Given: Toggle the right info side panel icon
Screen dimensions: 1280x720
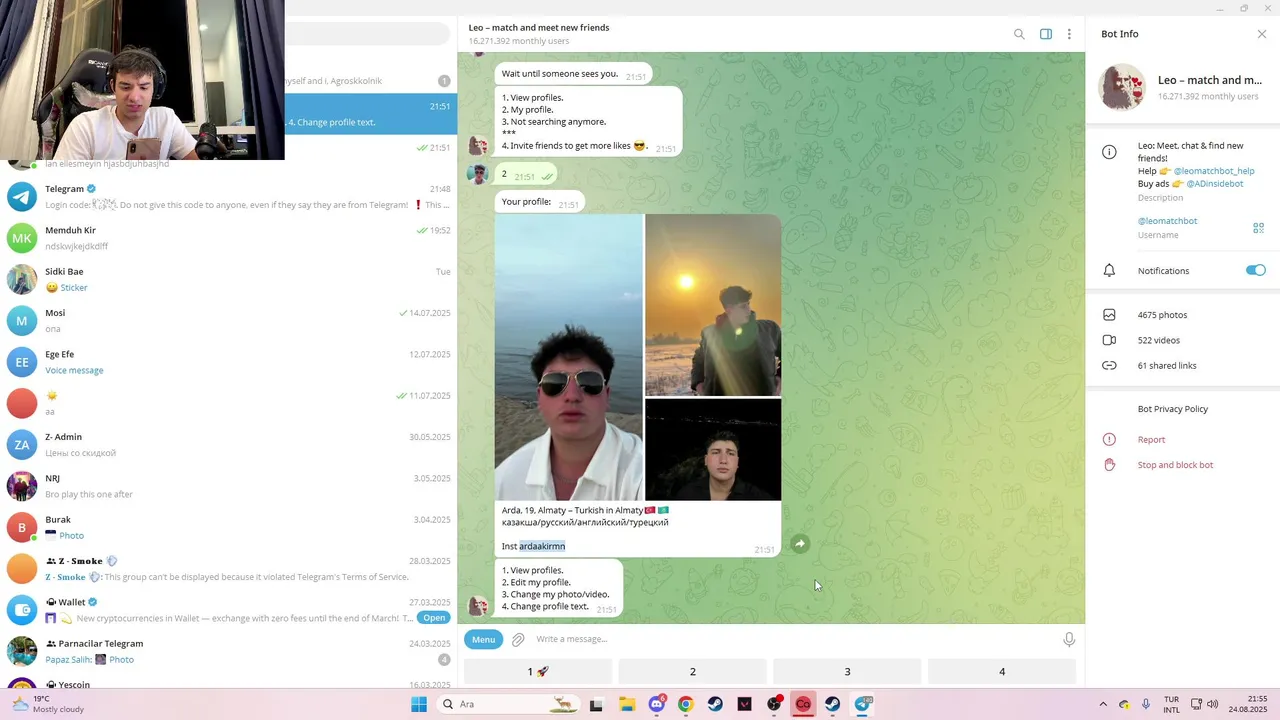Looking at the screenshot, I should pyautogui.click(x=1046, y=34).
